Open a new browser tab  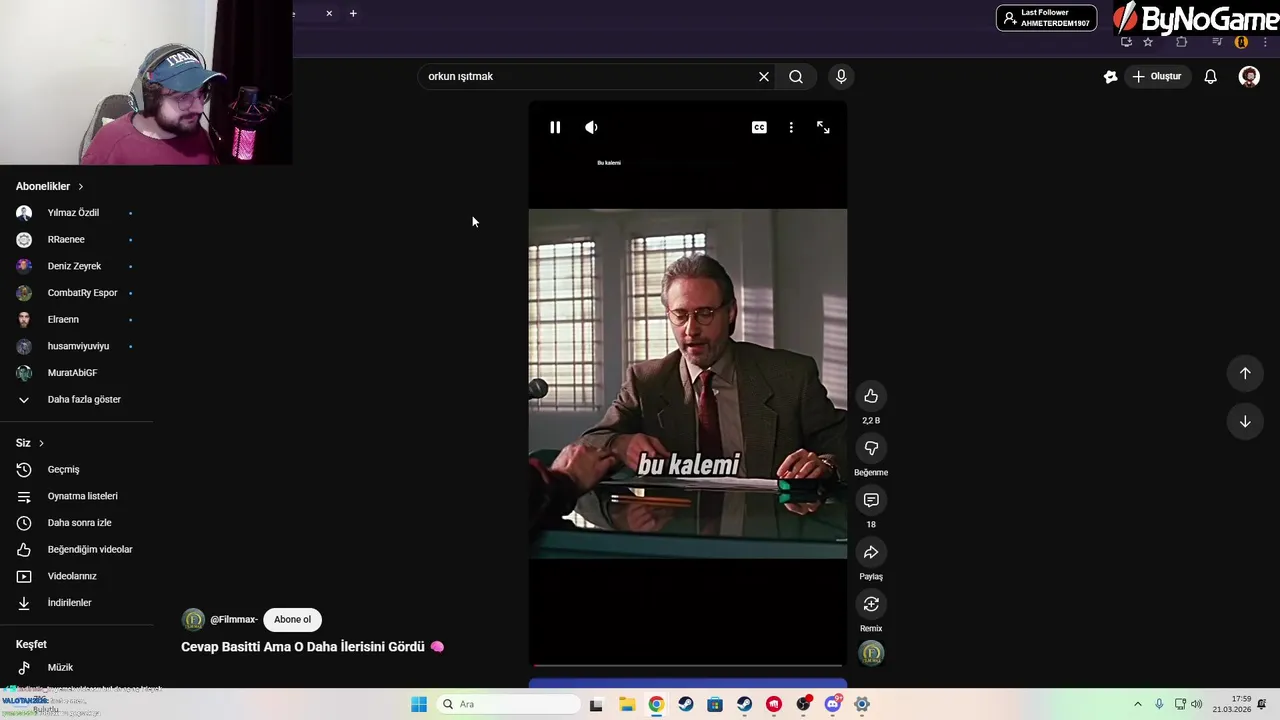point(353,13)
